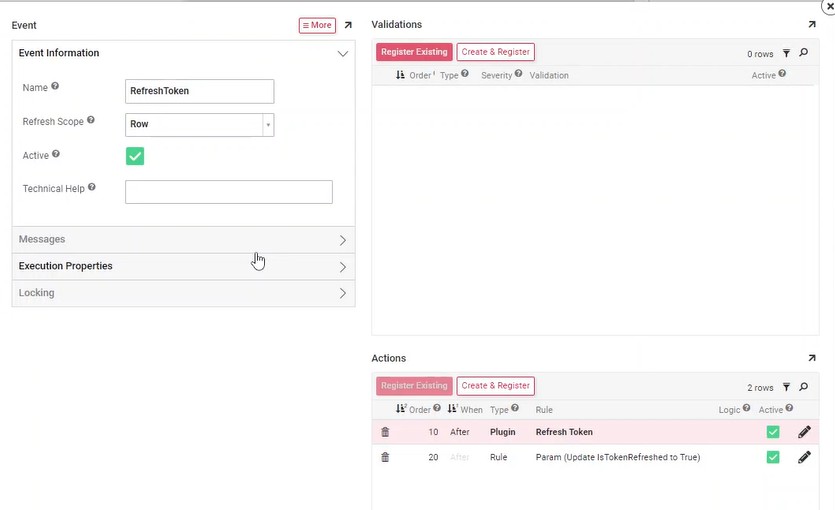Toggle Active checkbox for Param rule action

pyautogui.click(x=772, y=457)
